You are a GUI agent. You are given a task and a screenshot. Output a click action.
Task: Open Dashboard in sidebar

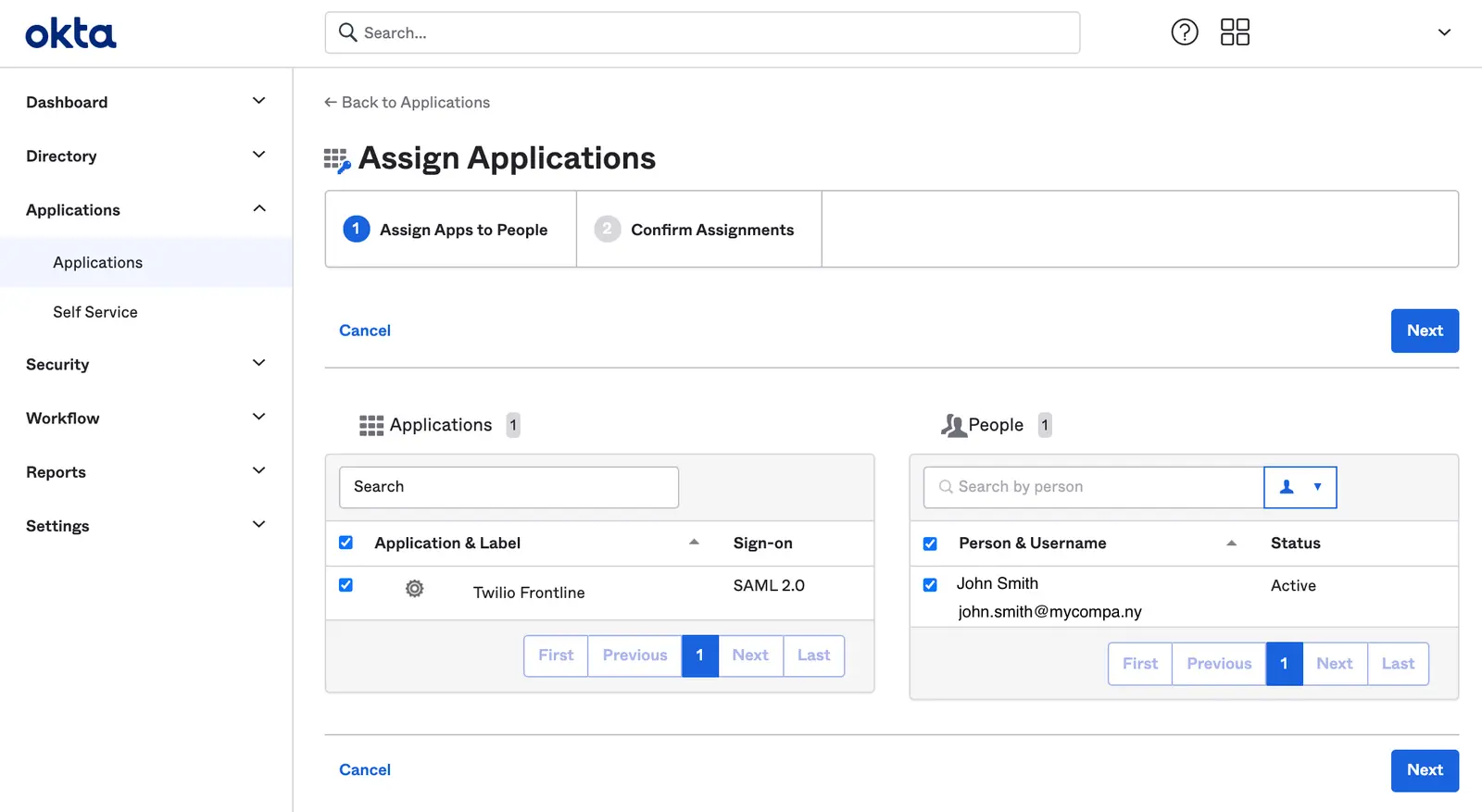(67, 102)
